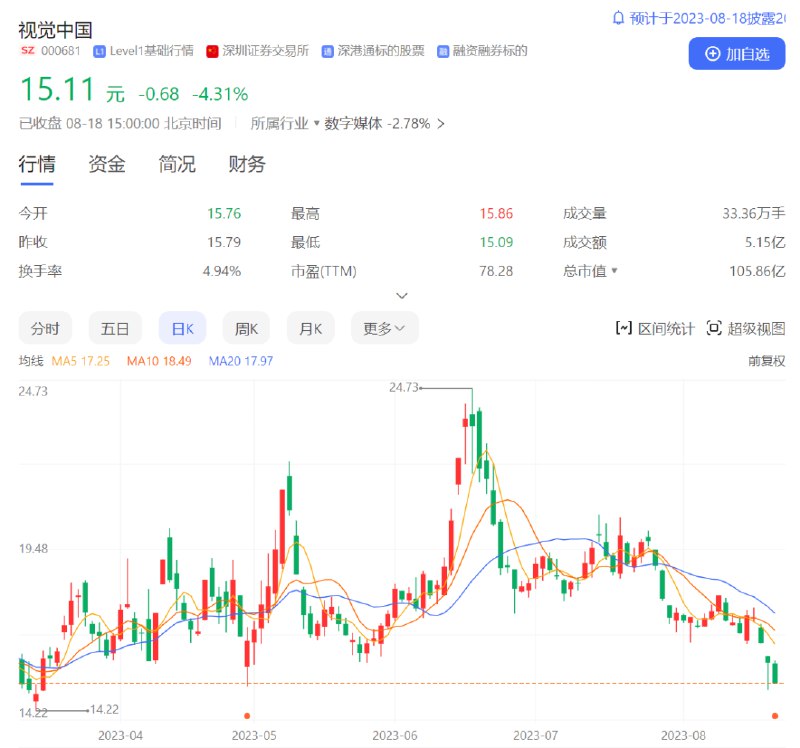Click the bell notification icon

[x=621, y=17]
